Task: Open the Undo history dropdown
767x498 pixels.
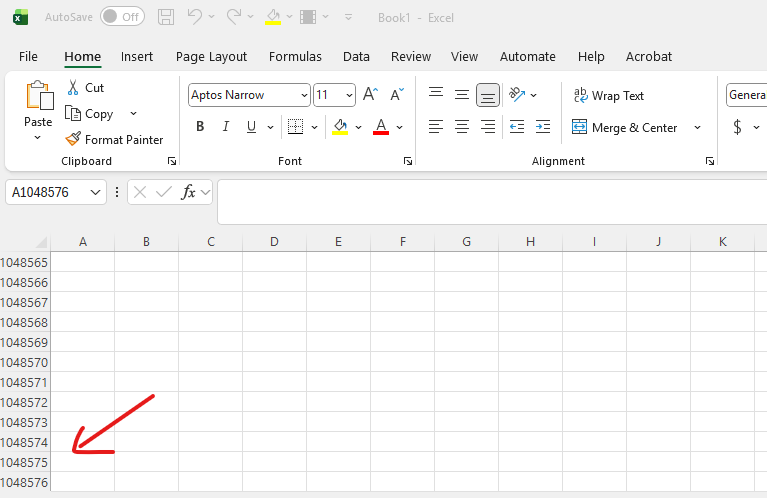Action: coord(211,17)
